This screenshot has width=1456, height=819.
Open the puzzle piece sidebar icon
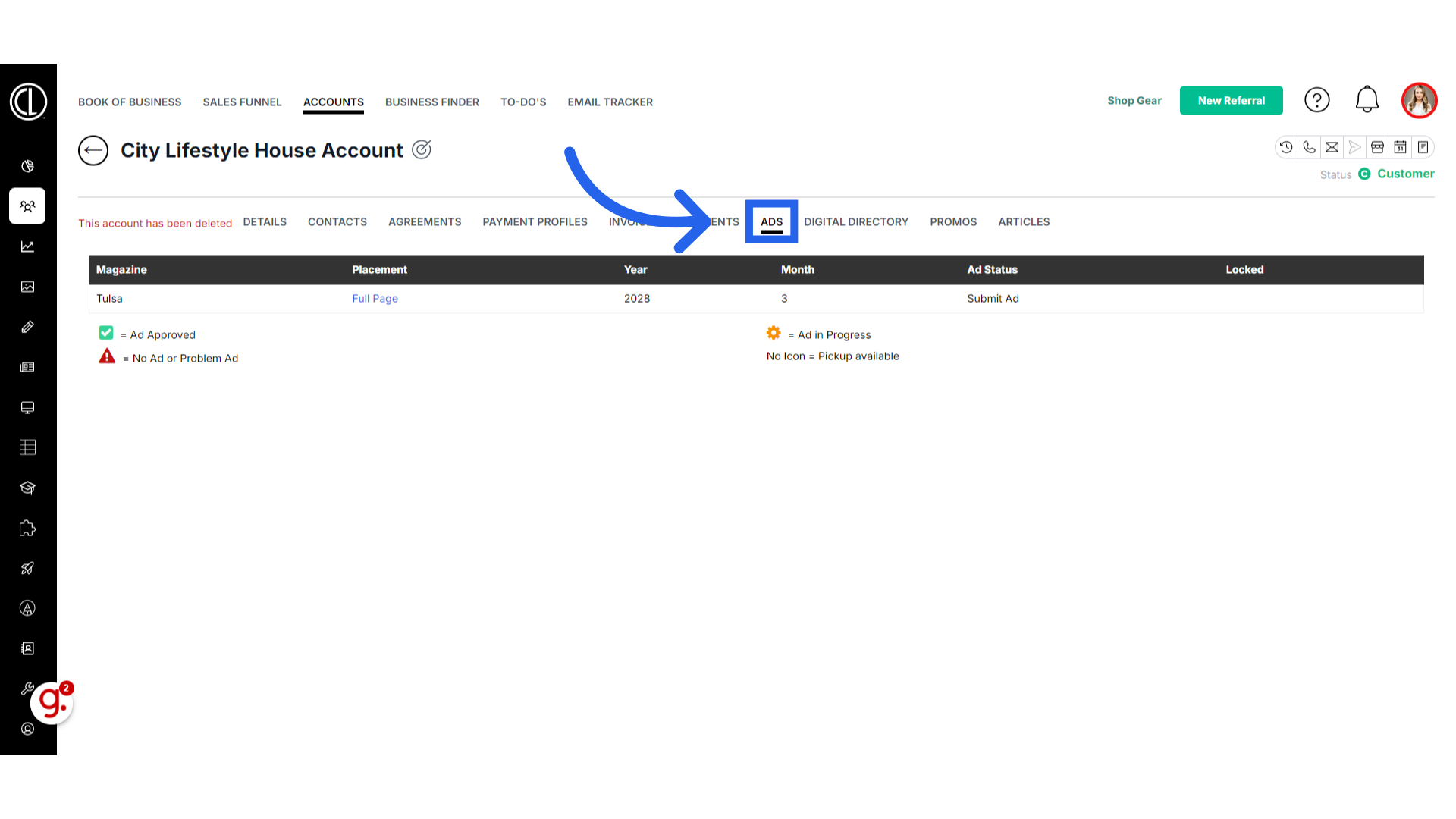tap(27, 528)
